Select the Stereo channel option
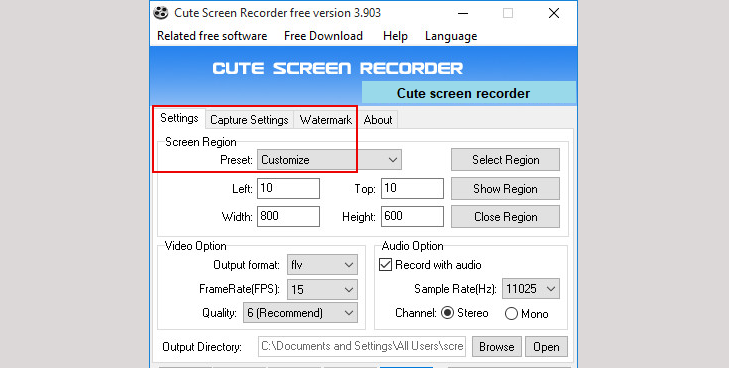The width and height of the screenshot is (729, 368). [447, 313]
